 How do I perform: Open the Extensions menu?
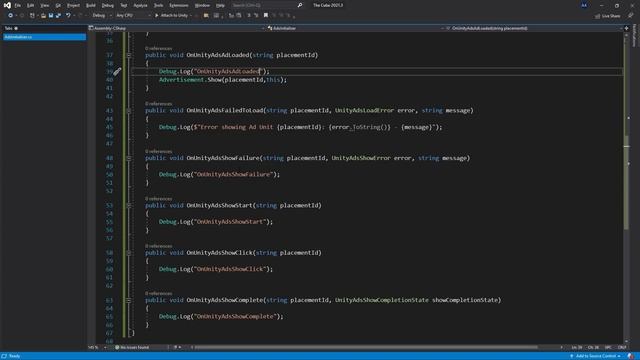coord(179,5)
